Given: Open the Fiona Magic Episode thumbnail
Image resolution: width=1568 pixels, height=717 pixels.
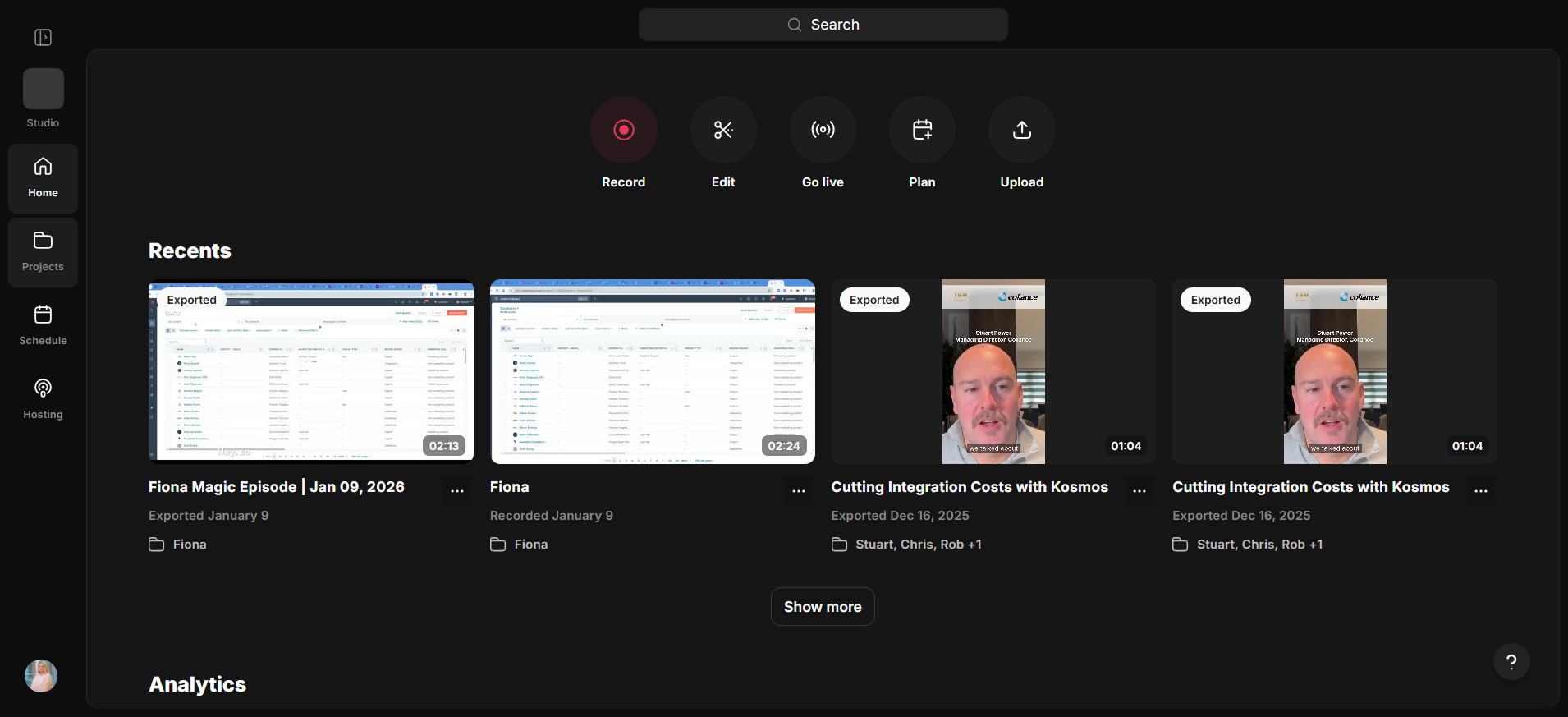Looking at the screenshot, I should pos(311,371).
